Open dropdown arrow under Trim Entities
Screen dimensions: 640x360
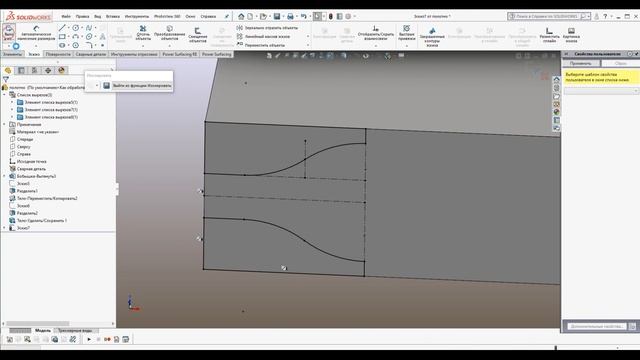(x=143, y=45)
